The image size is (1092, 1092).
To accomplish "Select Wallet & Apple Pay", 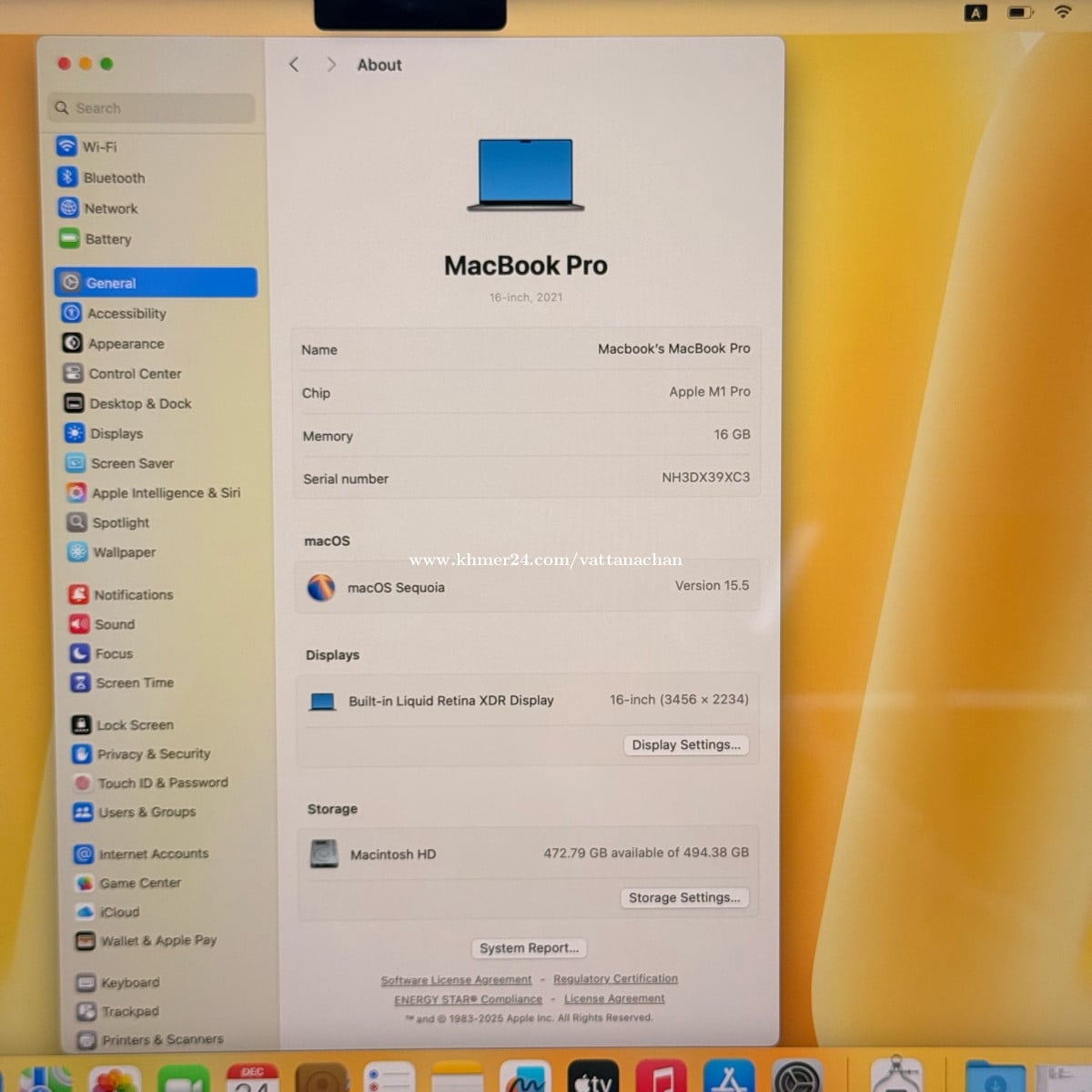I will click(158, 941).
